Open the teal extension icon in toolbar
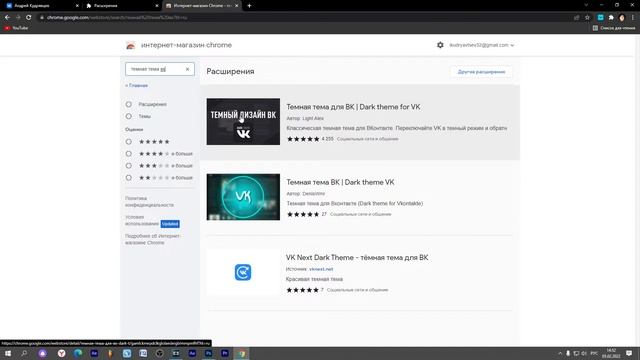Viewport: 640px width, 360px height. 600,18
